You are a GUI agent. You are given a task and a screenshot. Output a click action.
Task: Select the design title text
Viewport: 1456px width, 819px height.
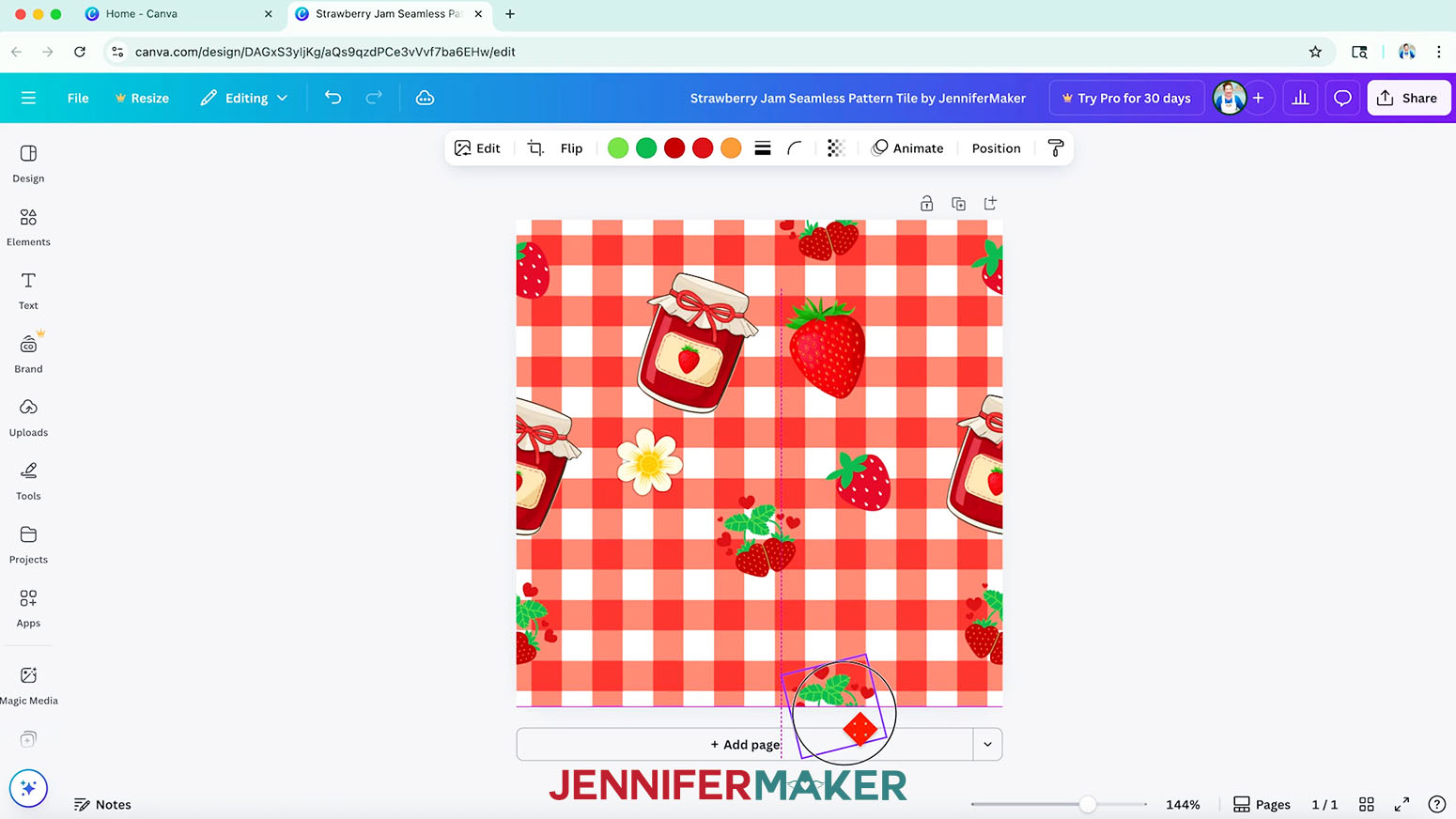858,98
